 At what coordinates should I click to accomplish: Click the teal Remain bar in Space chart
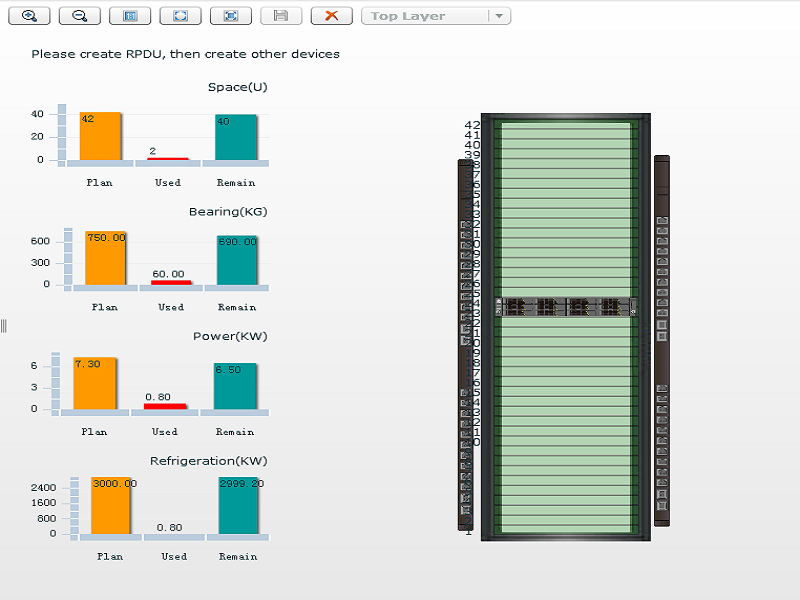pos(236,137)
